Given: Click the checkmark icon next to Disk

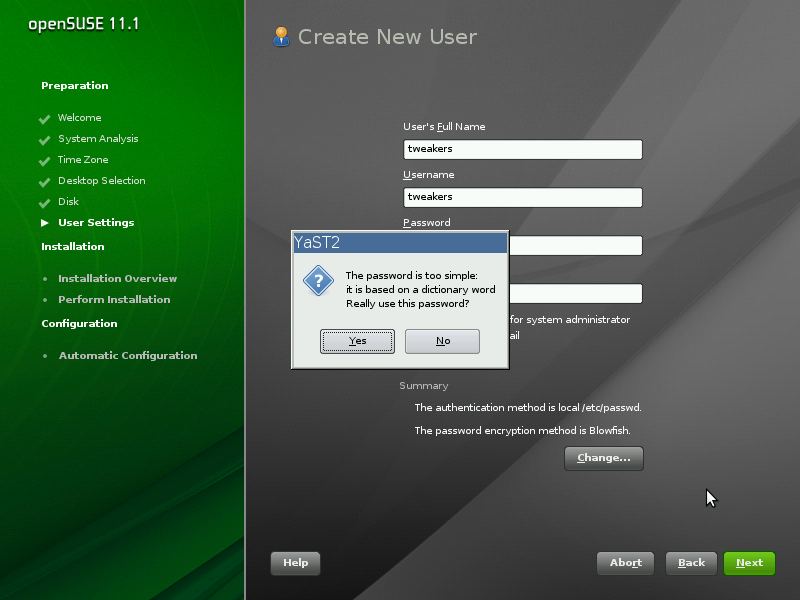Looking at the screenshot, I should tap(44, 203).
